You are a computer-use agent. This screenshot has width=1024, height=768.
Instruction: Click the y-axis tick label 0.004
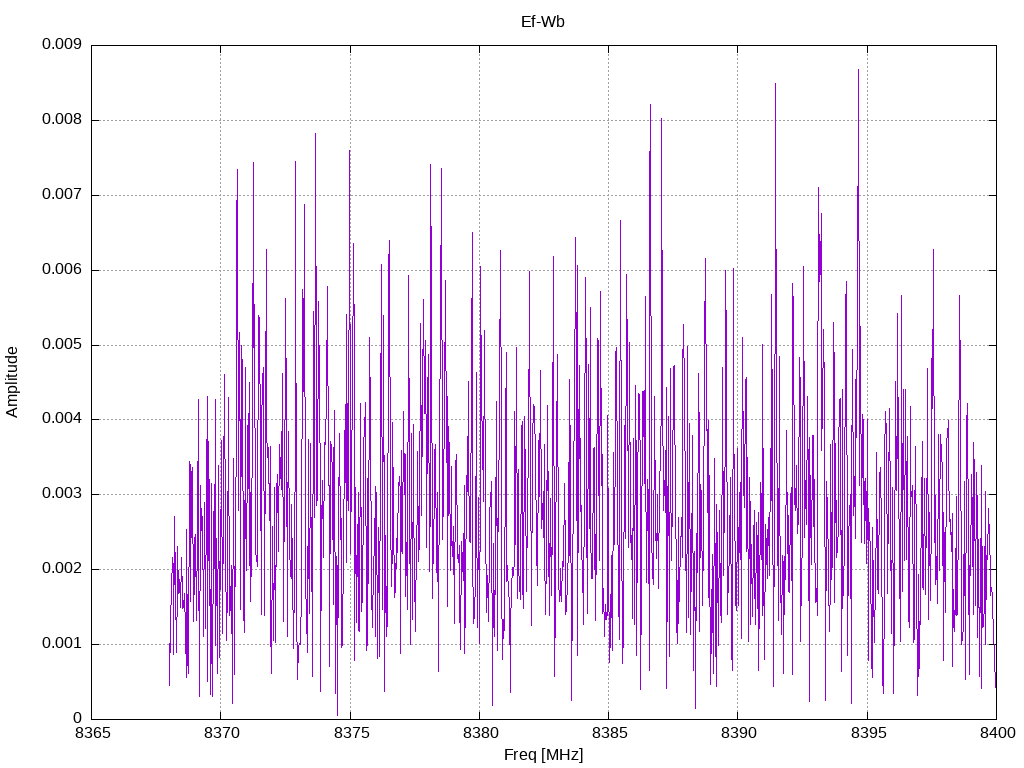pyautogui.click(x=62, y=419)
